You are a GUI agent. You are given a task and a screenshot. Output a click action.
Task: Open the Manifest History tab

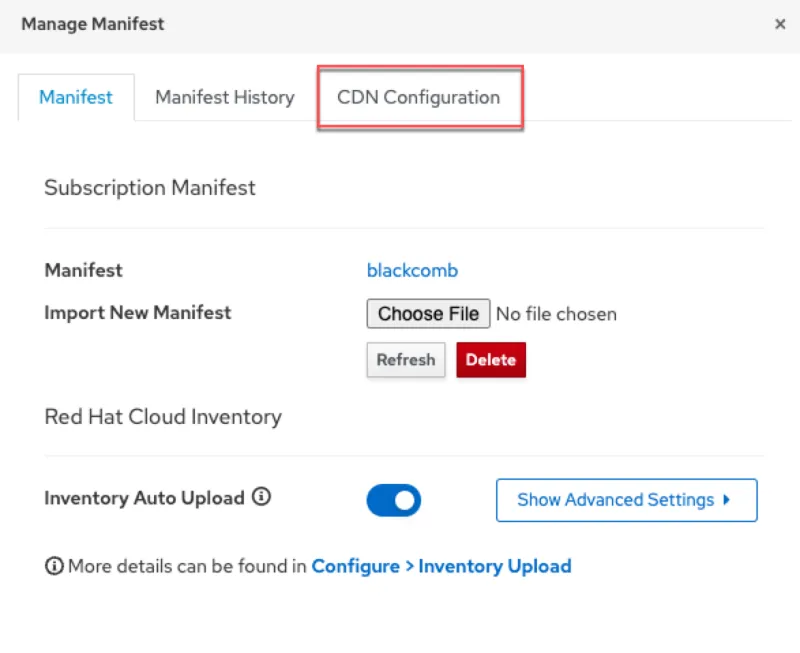(x=224, y=97)
